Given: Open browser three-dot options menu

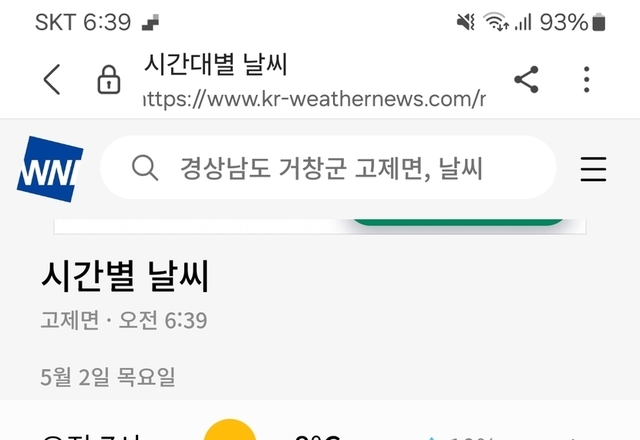Looking at the screenshot, I should (x=586, y=79).
